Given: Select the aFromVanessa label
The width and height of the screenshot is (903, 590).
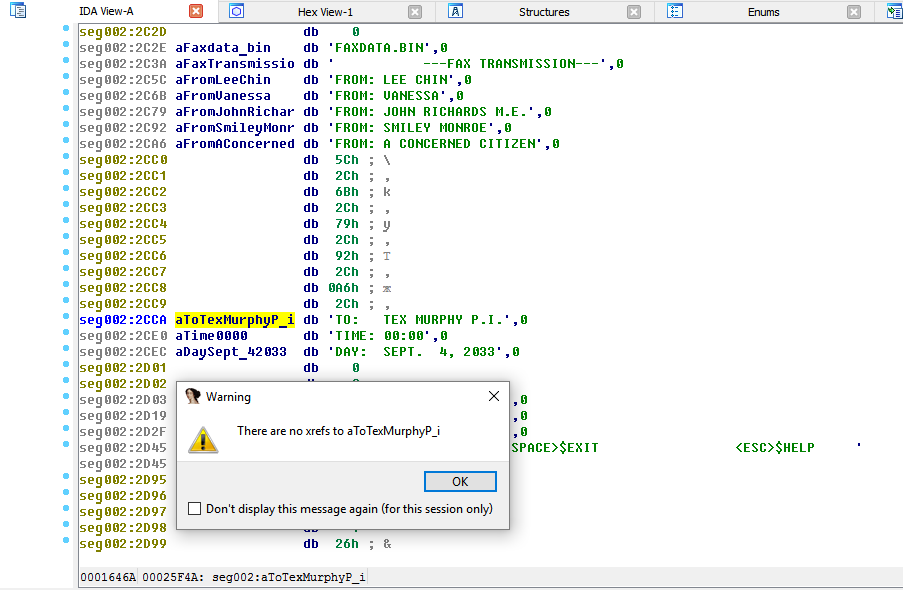Looking at the screenshot, I should 223,96.
